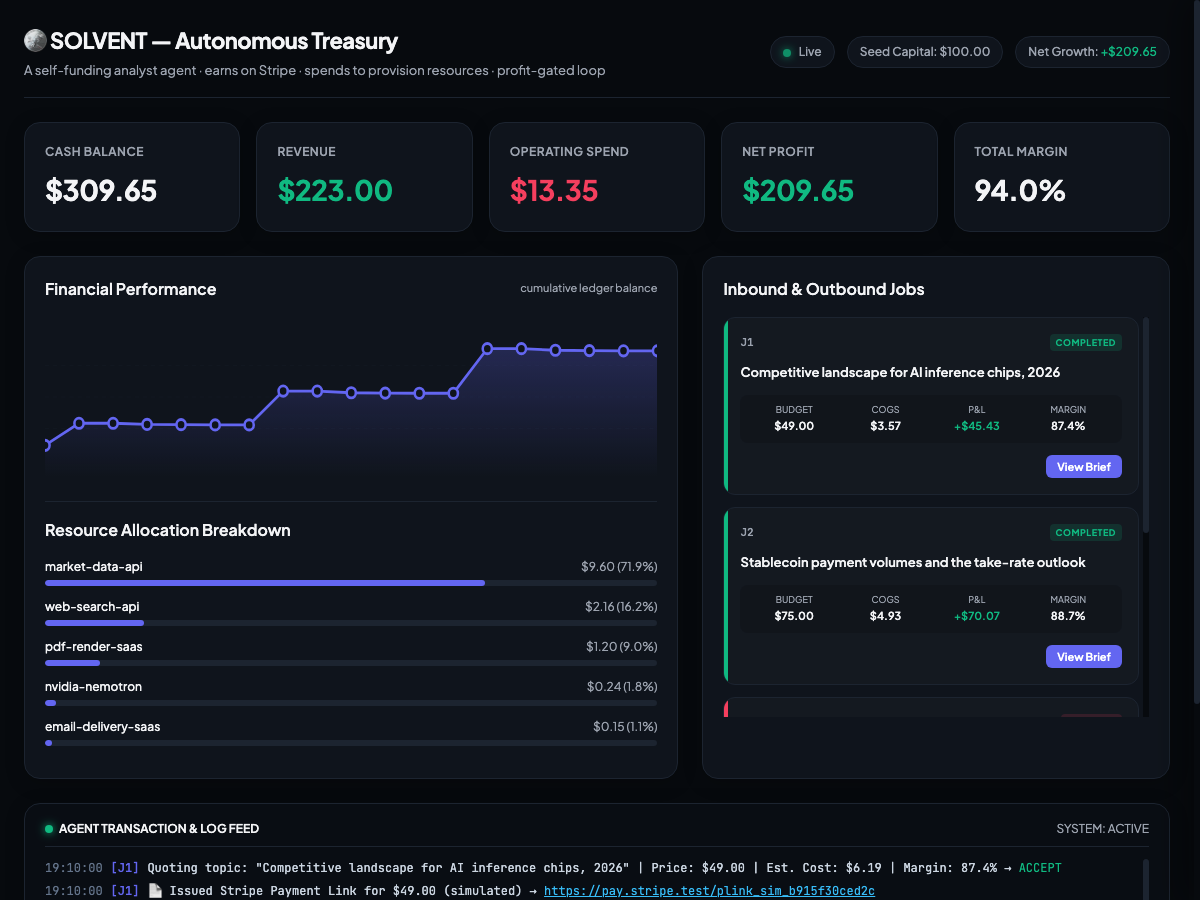Select the Operating Spend $13.35 card

[x=597, y=177]
